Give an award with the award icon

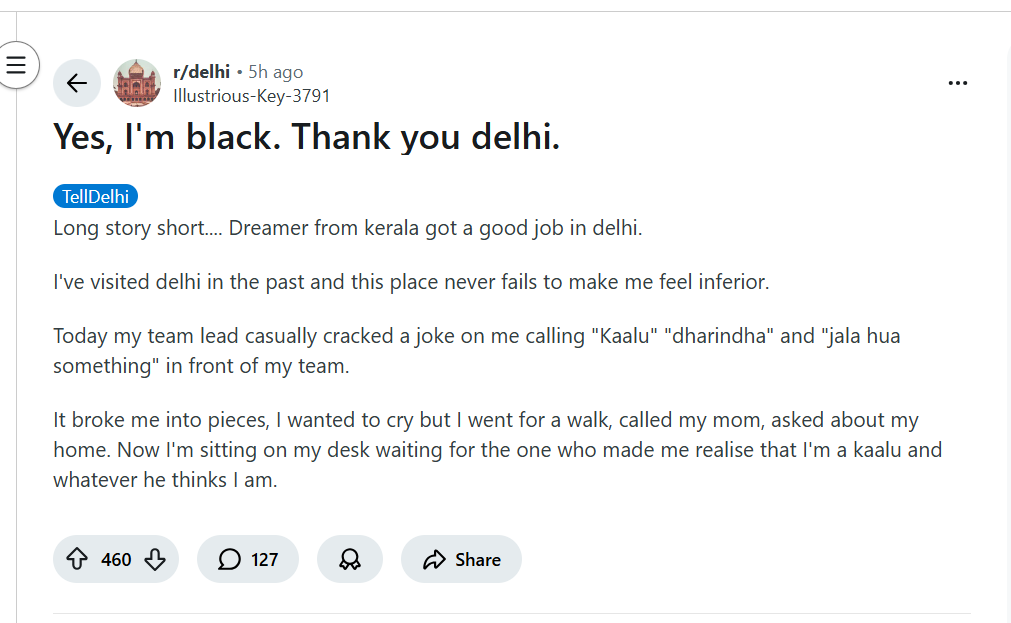coord(349,559)
